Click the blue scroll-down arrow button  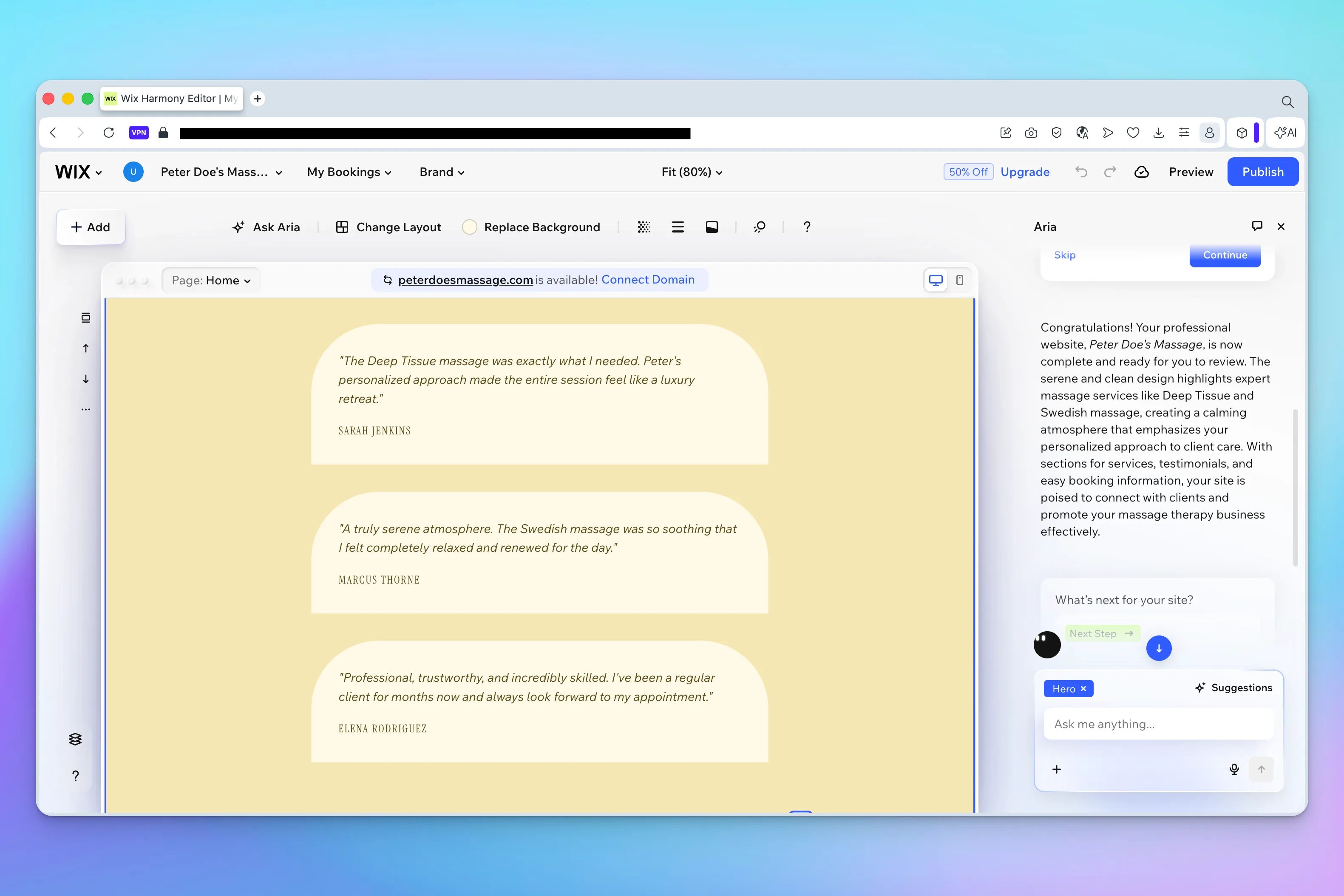click(x=1159, y=648)
